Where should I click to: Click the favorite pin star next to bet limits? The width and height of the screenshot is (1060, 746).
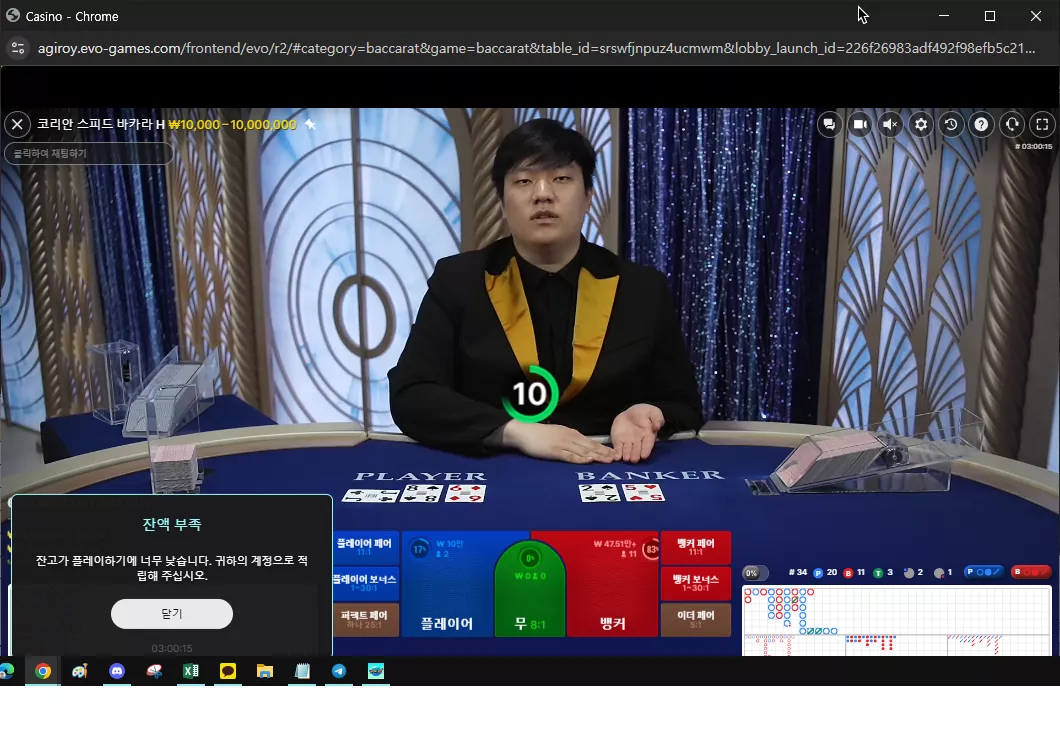click(310, 124)
